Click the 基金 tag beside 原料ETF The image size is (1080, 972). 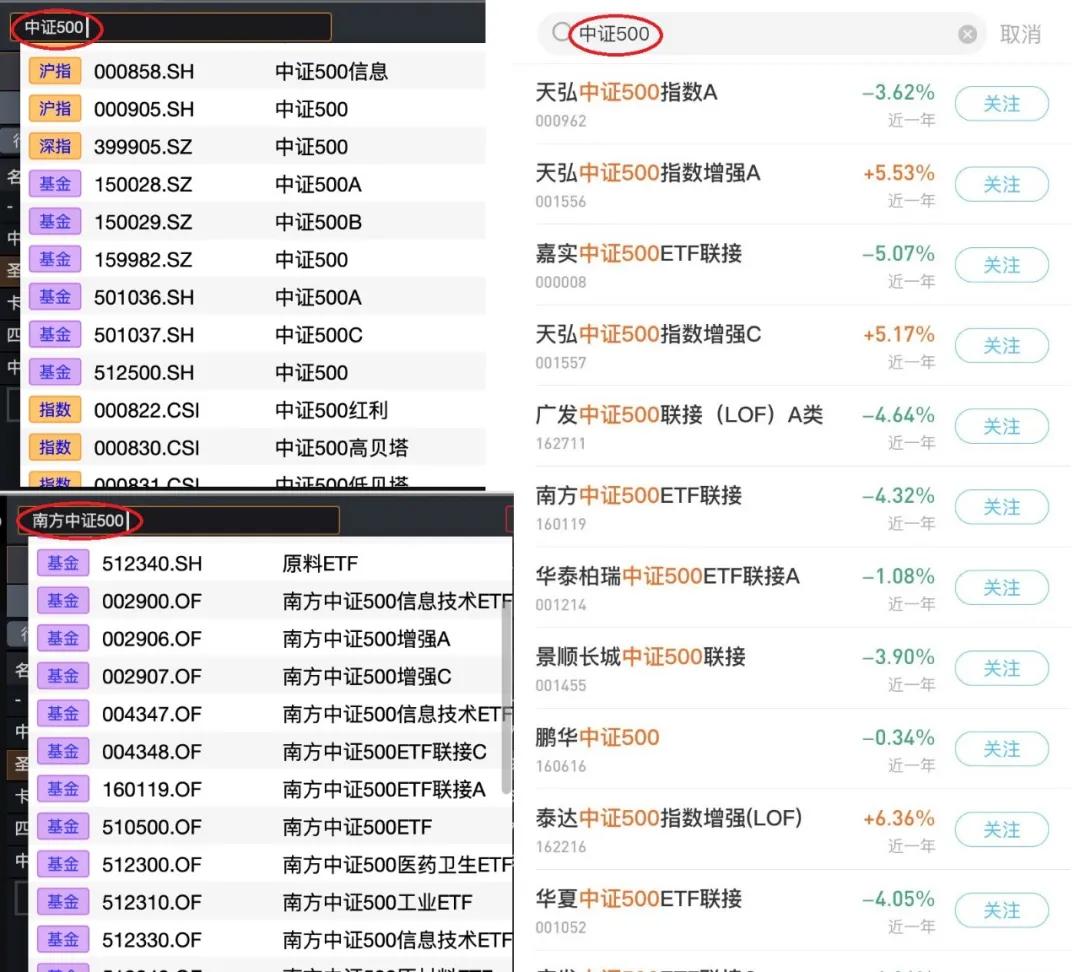click(62, 562)
